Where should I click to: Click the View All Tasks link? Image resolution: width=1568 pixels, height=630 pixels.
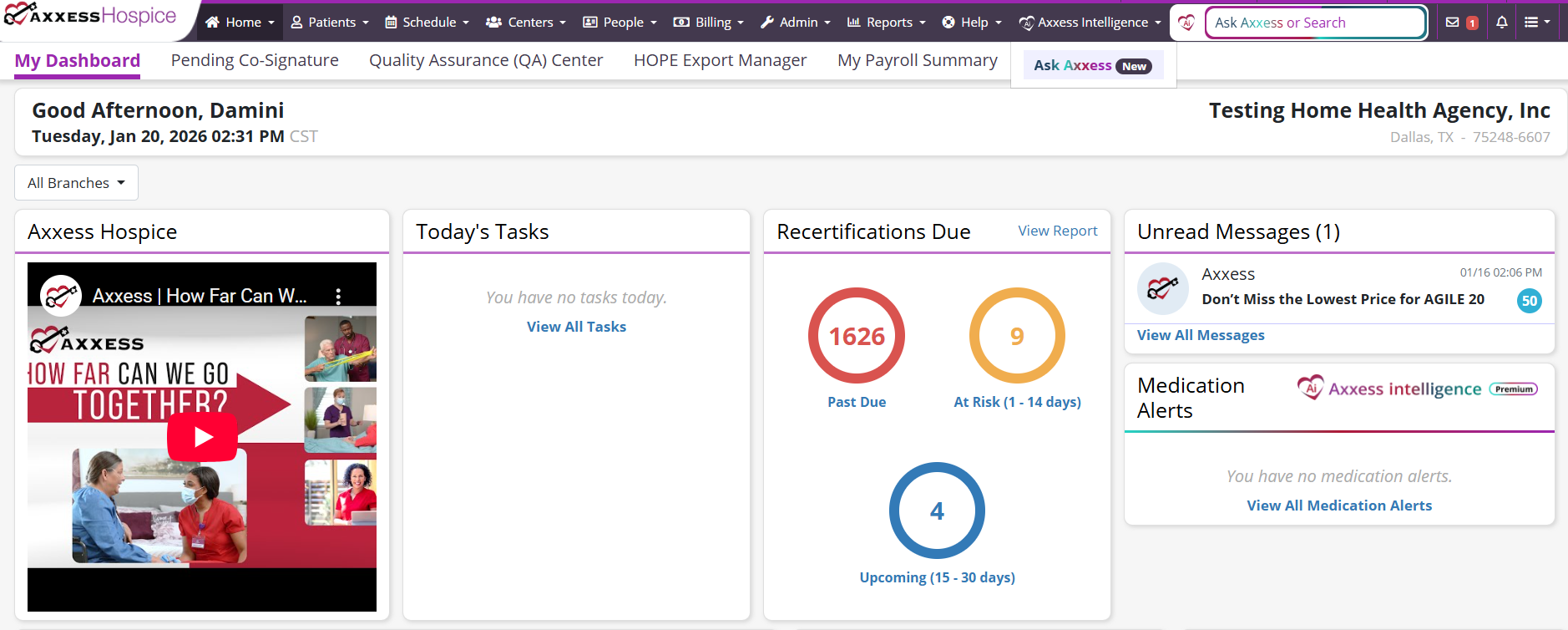[576, 327]
